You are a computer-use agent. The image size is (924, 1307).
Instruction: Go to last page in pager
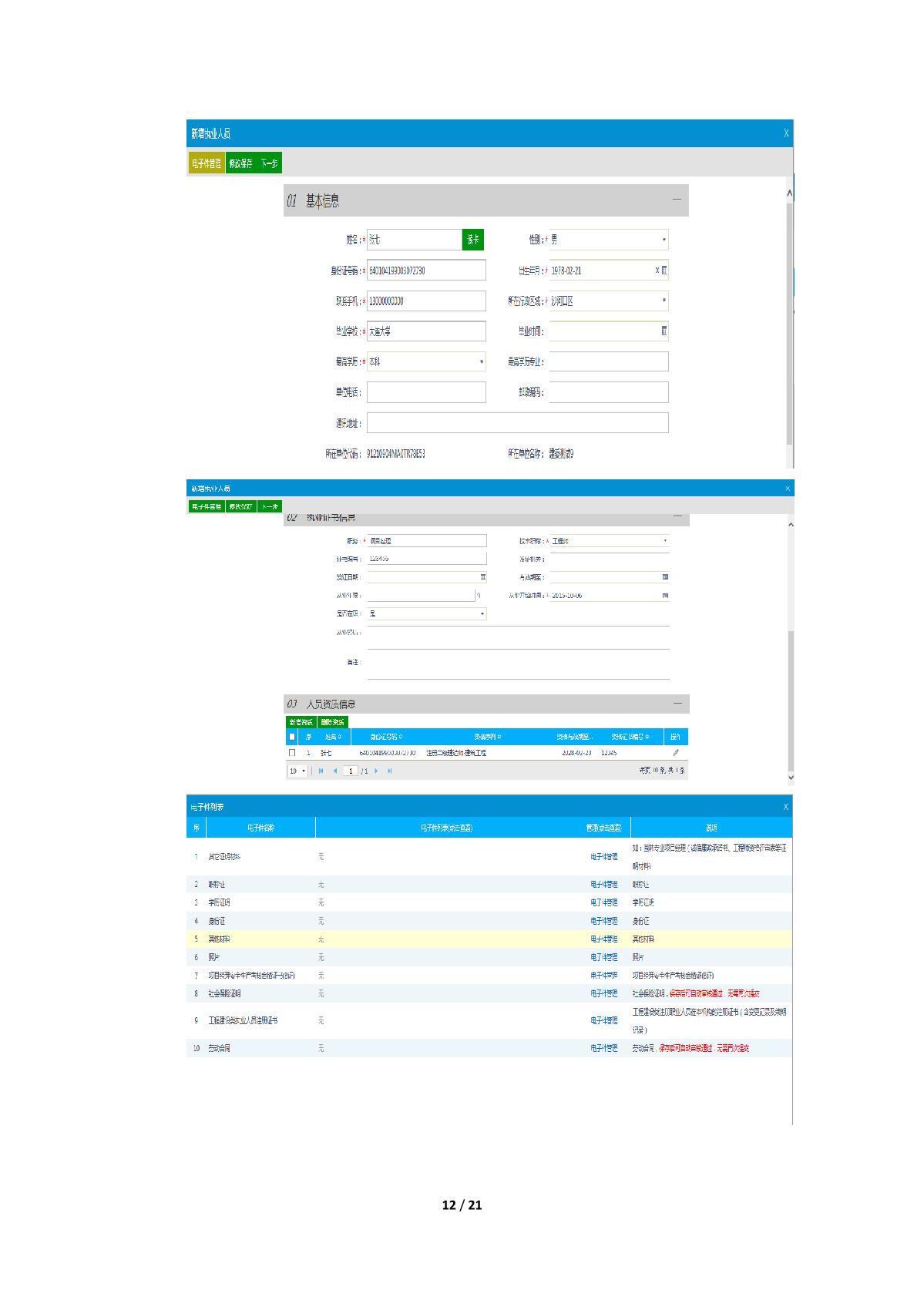(x=390, y=771)
